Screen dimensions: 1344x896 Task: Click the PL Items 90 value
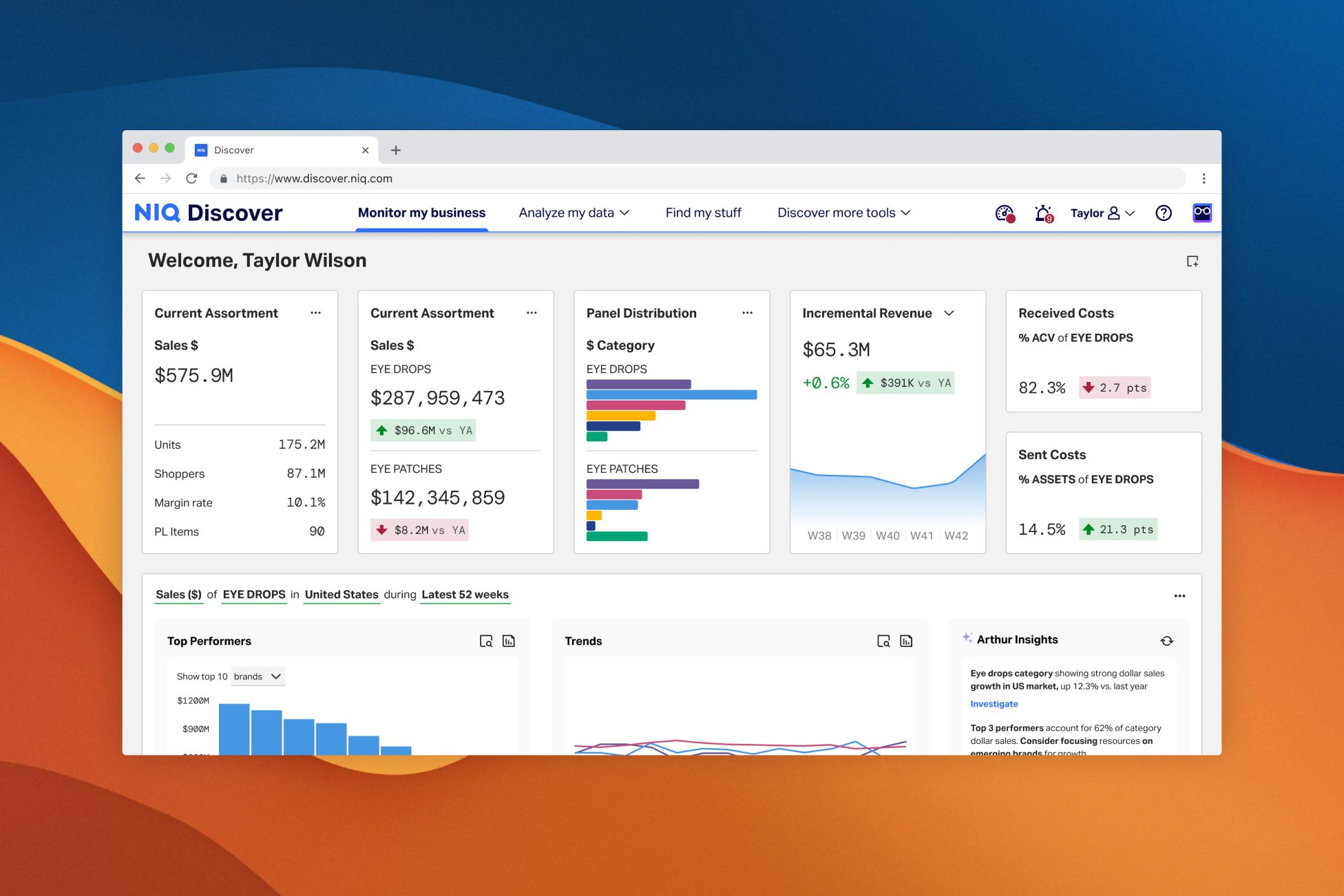(x=317, y=531)
